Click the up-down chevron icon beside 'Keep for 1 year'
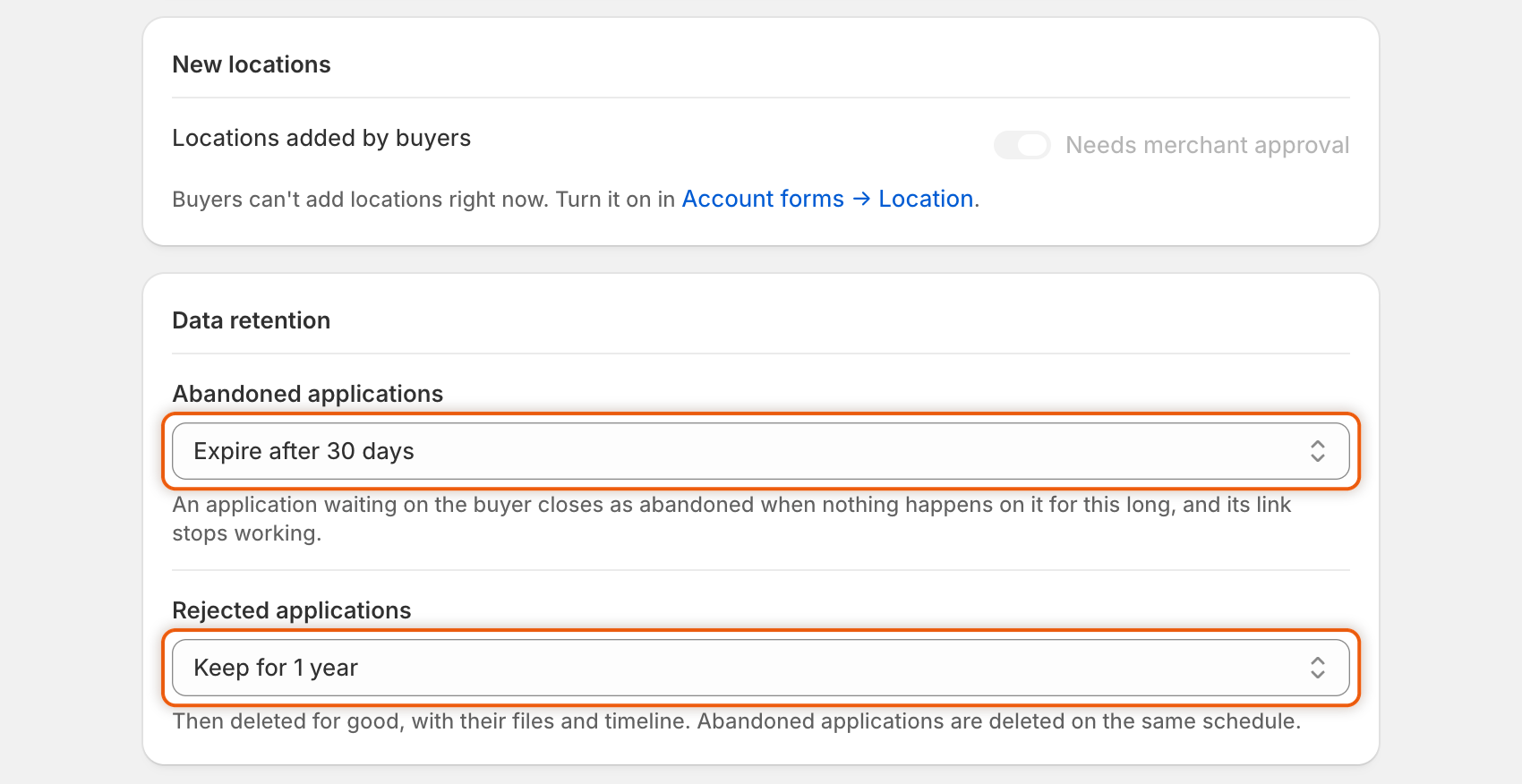The height and width of the screenshot is (784, 1522). [1318, 668]
